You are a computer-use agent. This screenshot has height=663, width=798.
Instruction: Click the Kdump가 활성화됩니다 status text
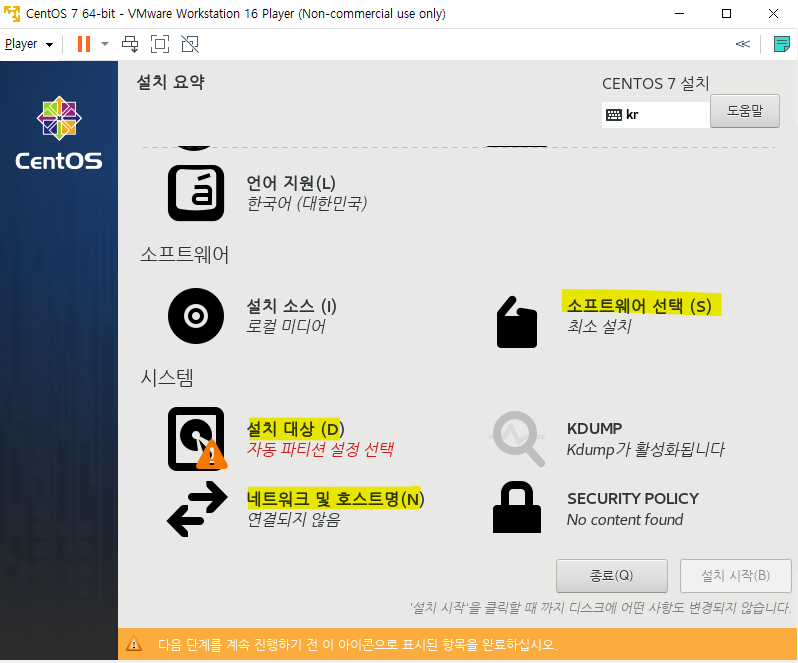click(x=645, y=449)
